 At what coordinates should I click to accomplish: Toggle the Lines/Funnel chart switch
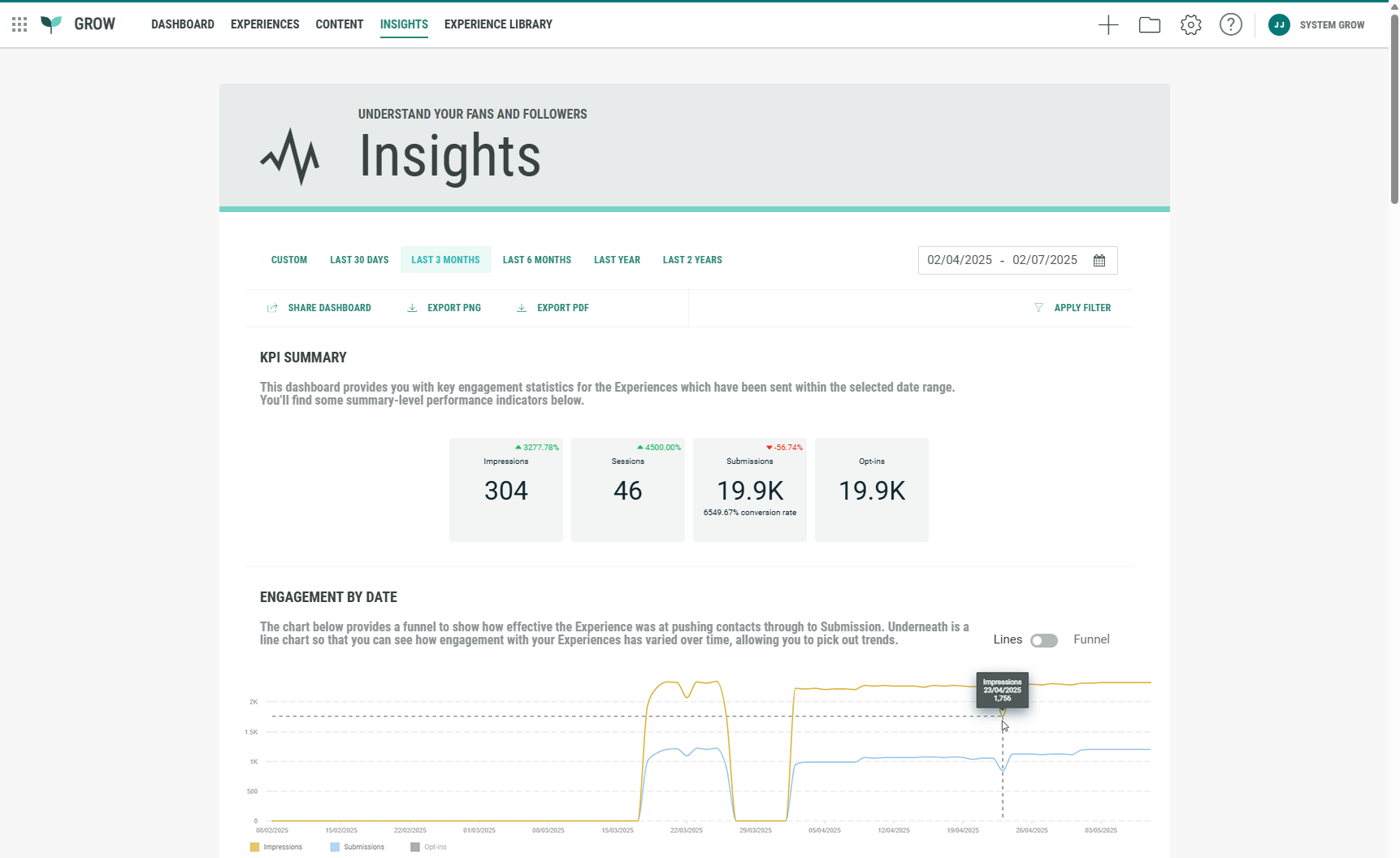pyautogui.click(x=1044, y=640)
